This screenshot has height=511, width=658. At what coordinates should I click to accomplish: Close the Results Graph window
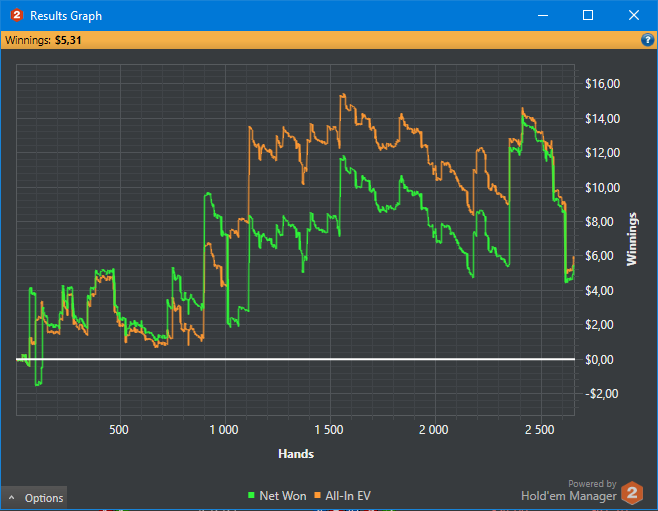point(634,16)
